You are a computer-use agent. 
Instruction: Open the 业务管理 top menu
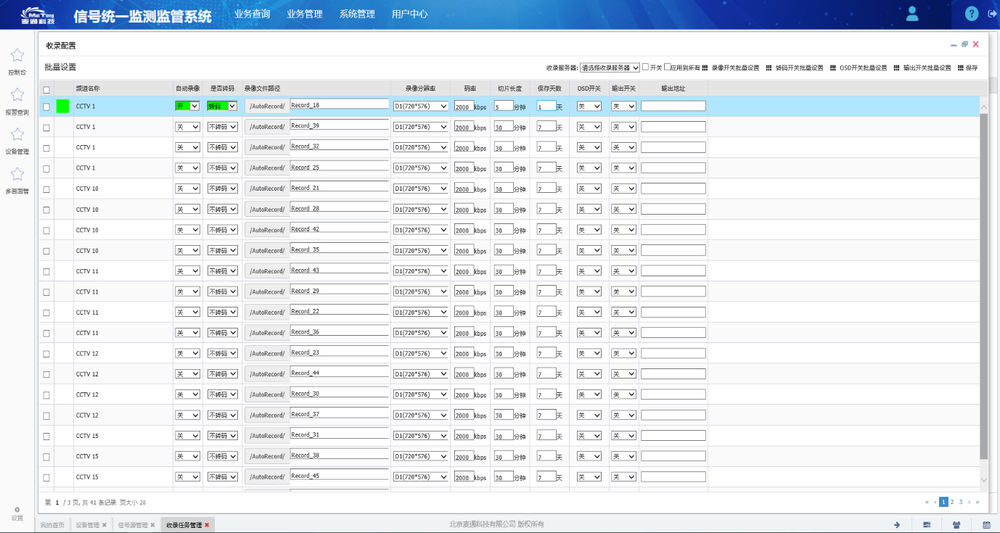304,15
